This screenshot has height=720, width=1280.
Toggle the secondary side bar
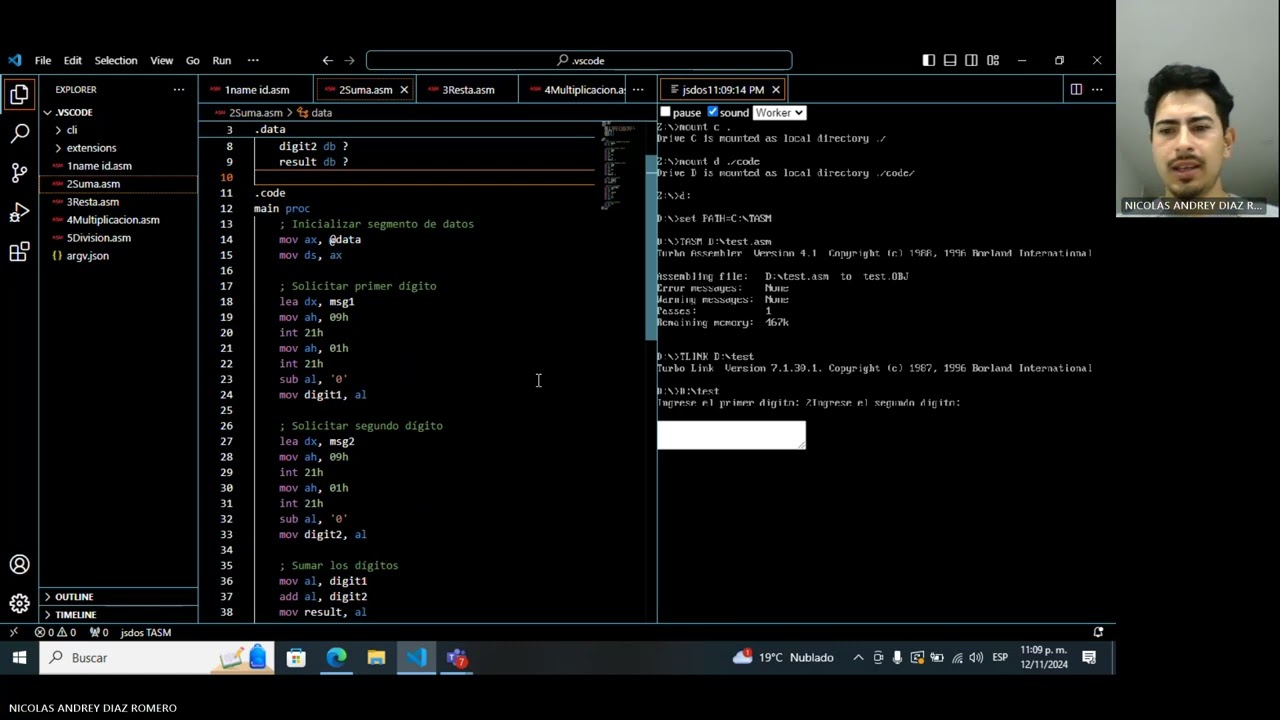(971, 60)
